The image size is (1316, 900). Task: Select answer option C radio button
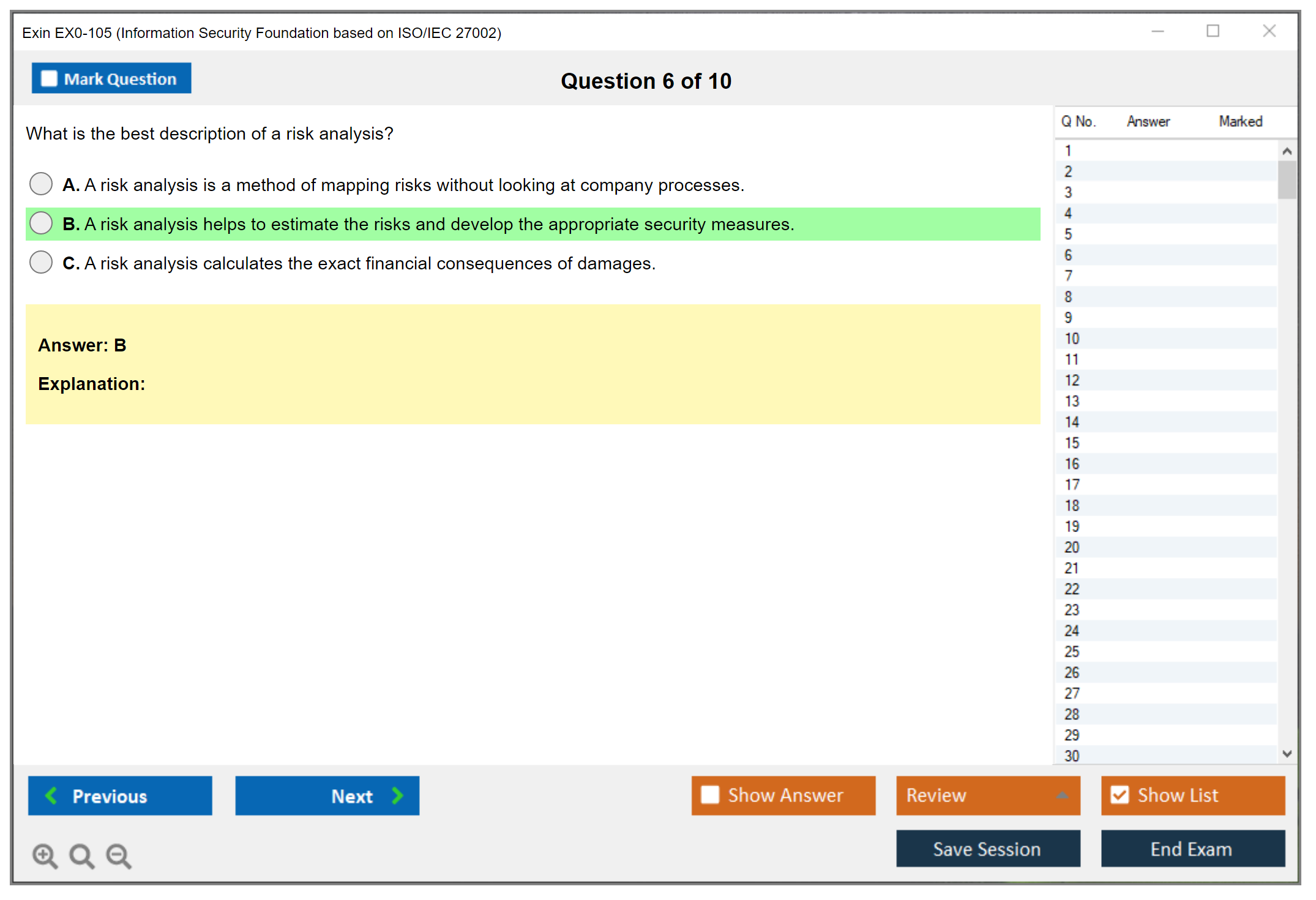coord(41,262)
